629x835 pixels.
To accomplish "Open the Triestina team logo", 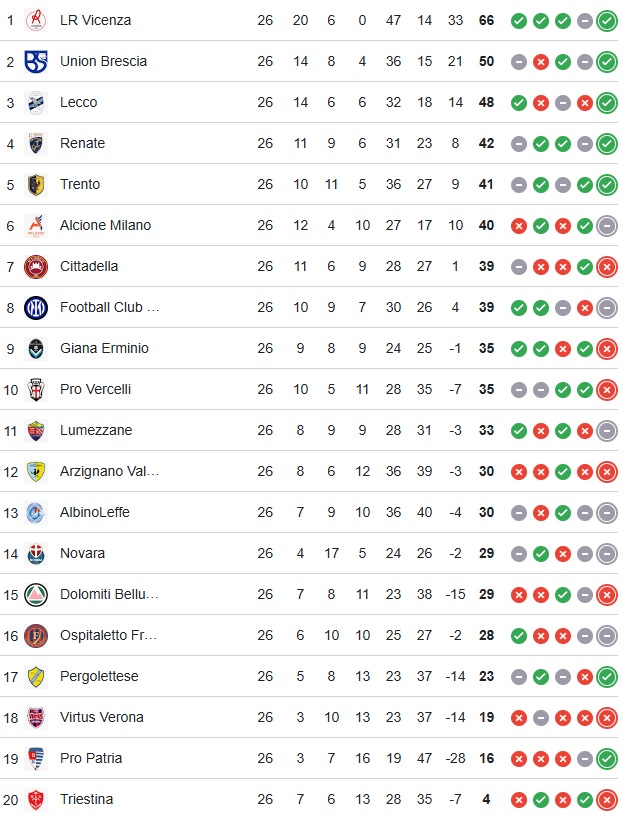I will click(36, 799).
